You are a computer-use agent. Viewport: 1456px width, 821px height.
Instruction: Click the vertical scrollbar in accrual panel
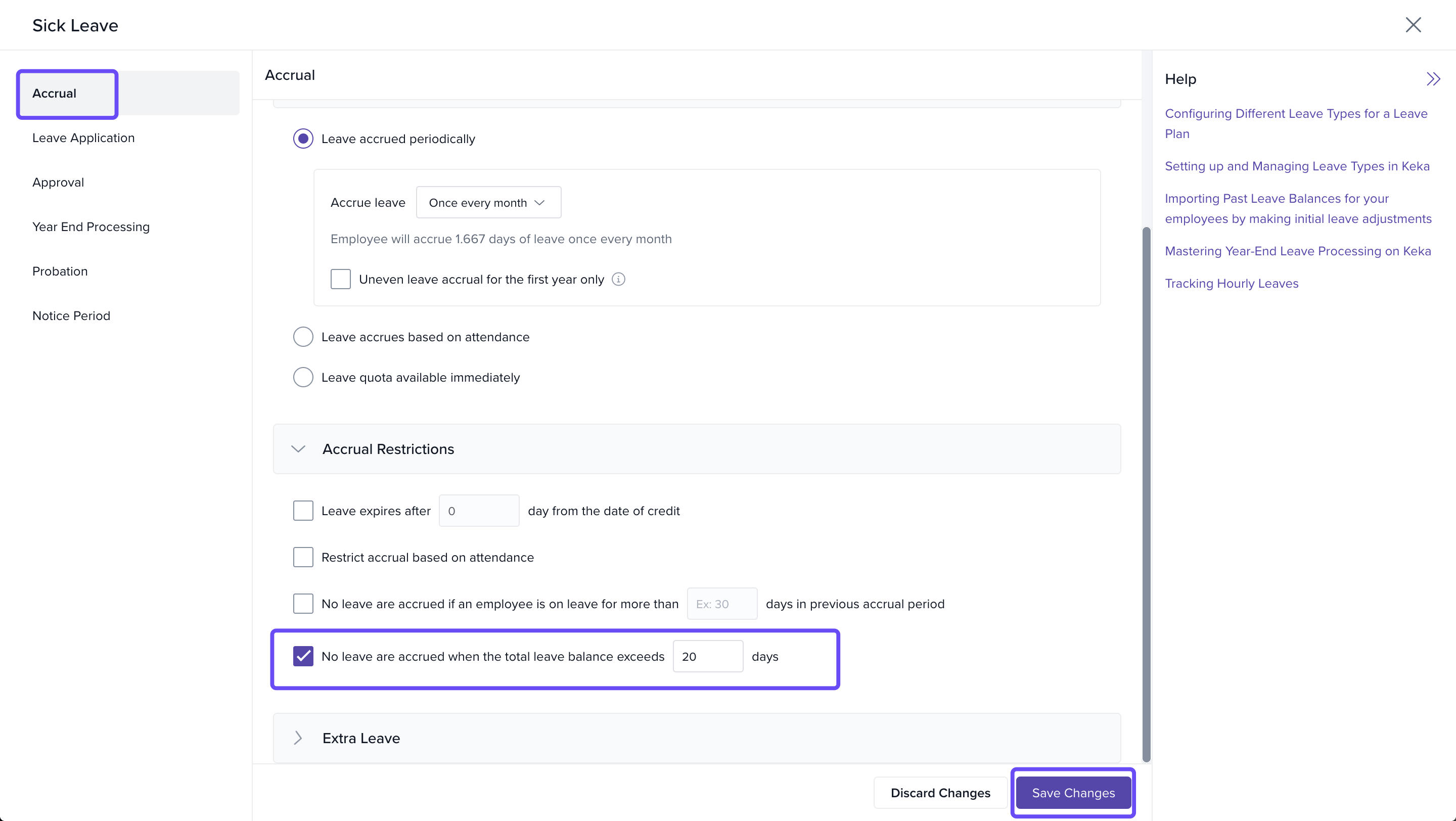tap(1146, 491)
